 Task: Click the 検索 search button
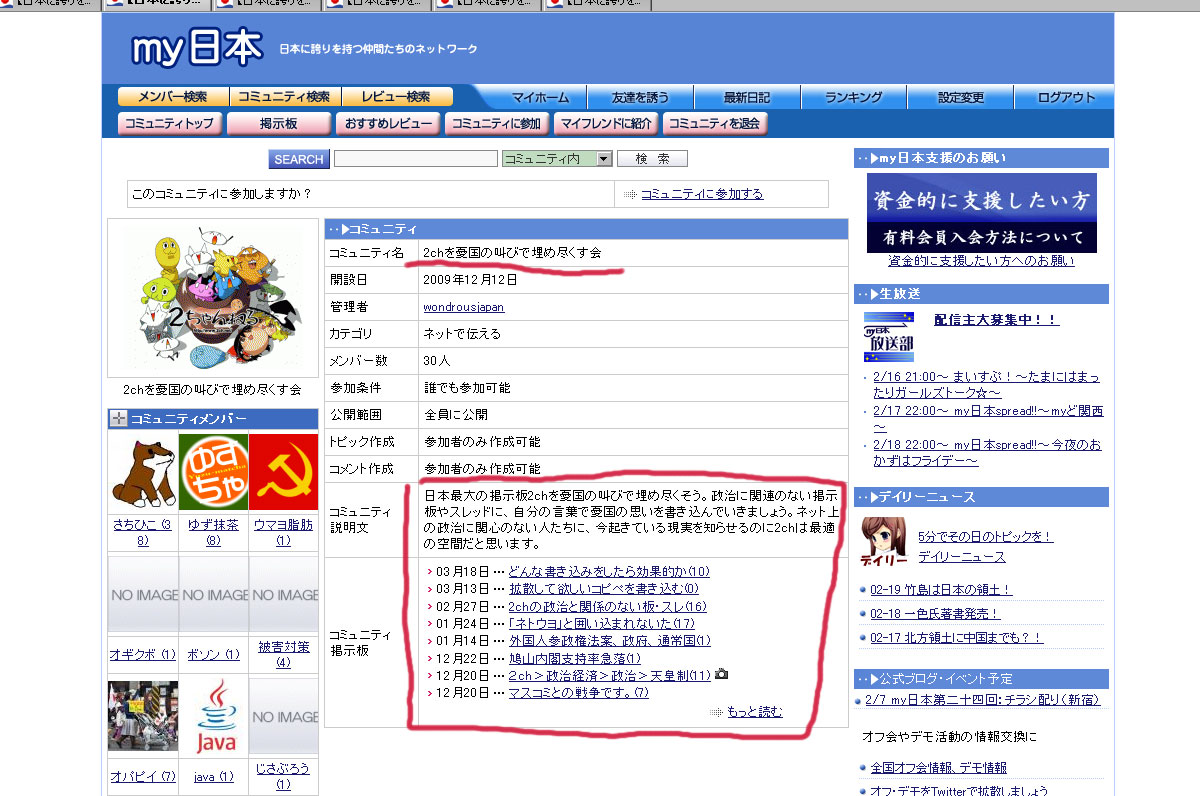652,159
